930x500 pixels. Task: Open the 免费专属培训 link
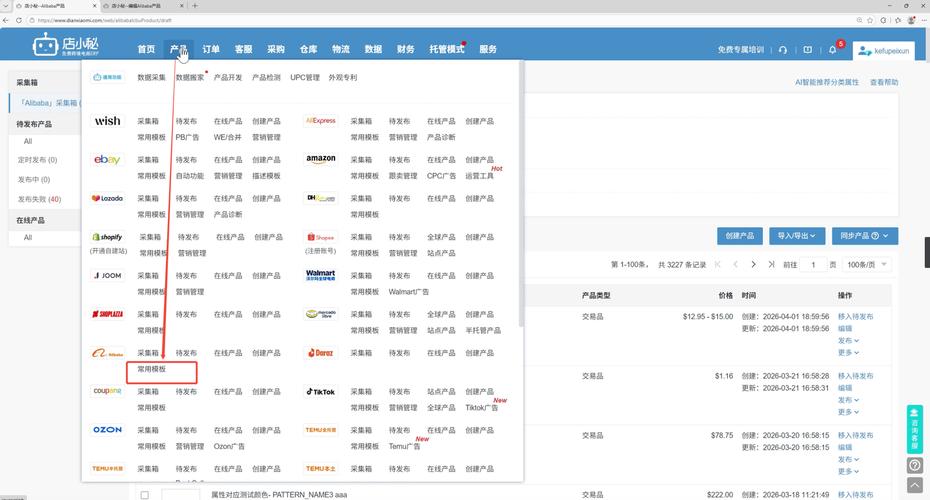click(x=741, y=50)
